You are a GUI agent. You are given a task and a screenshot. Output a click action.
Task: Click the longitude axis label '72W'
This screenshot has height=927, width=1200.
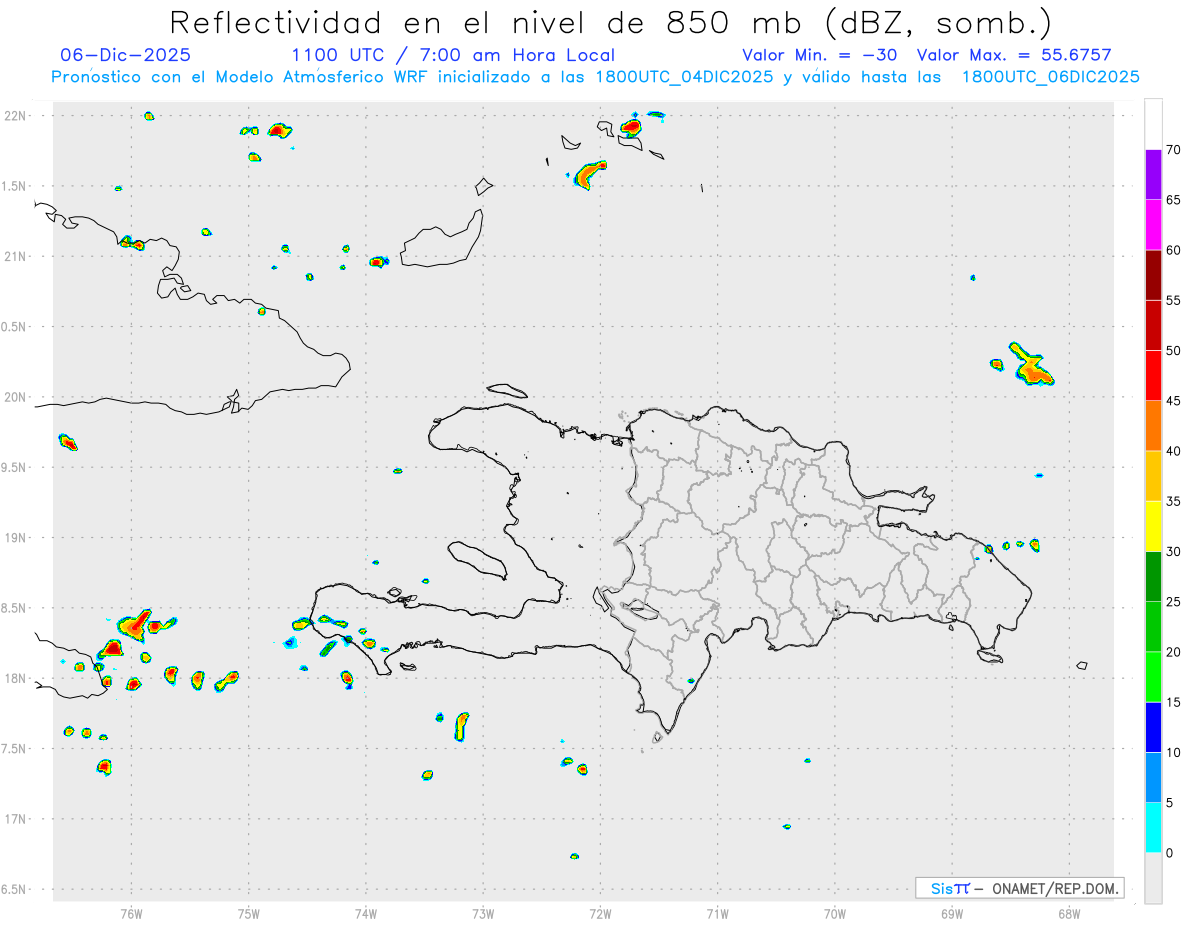(600, 912)
